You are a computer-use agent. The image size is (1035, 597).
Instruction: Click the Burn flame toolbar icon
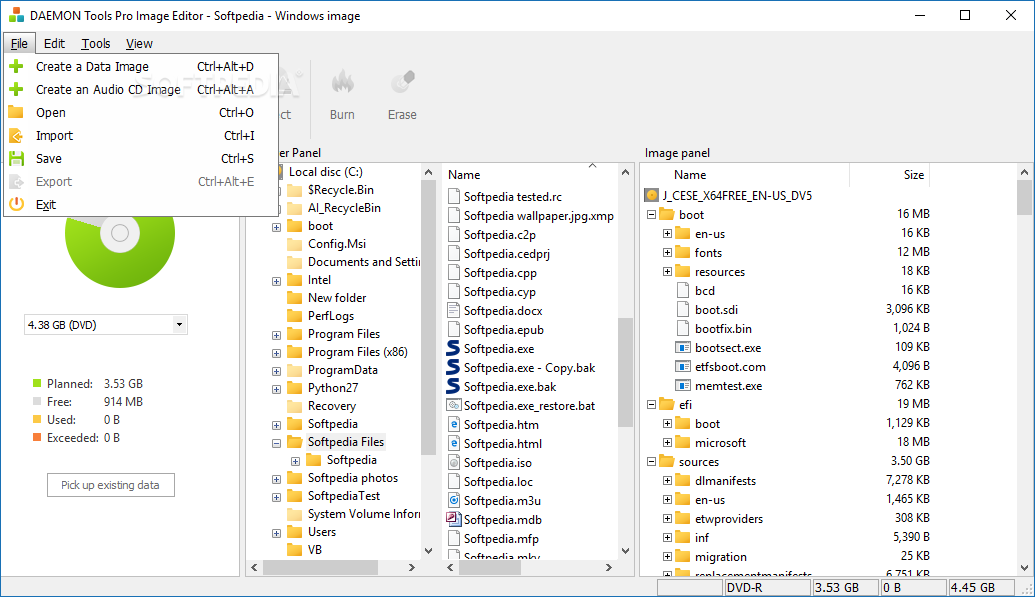click(343, 83)
